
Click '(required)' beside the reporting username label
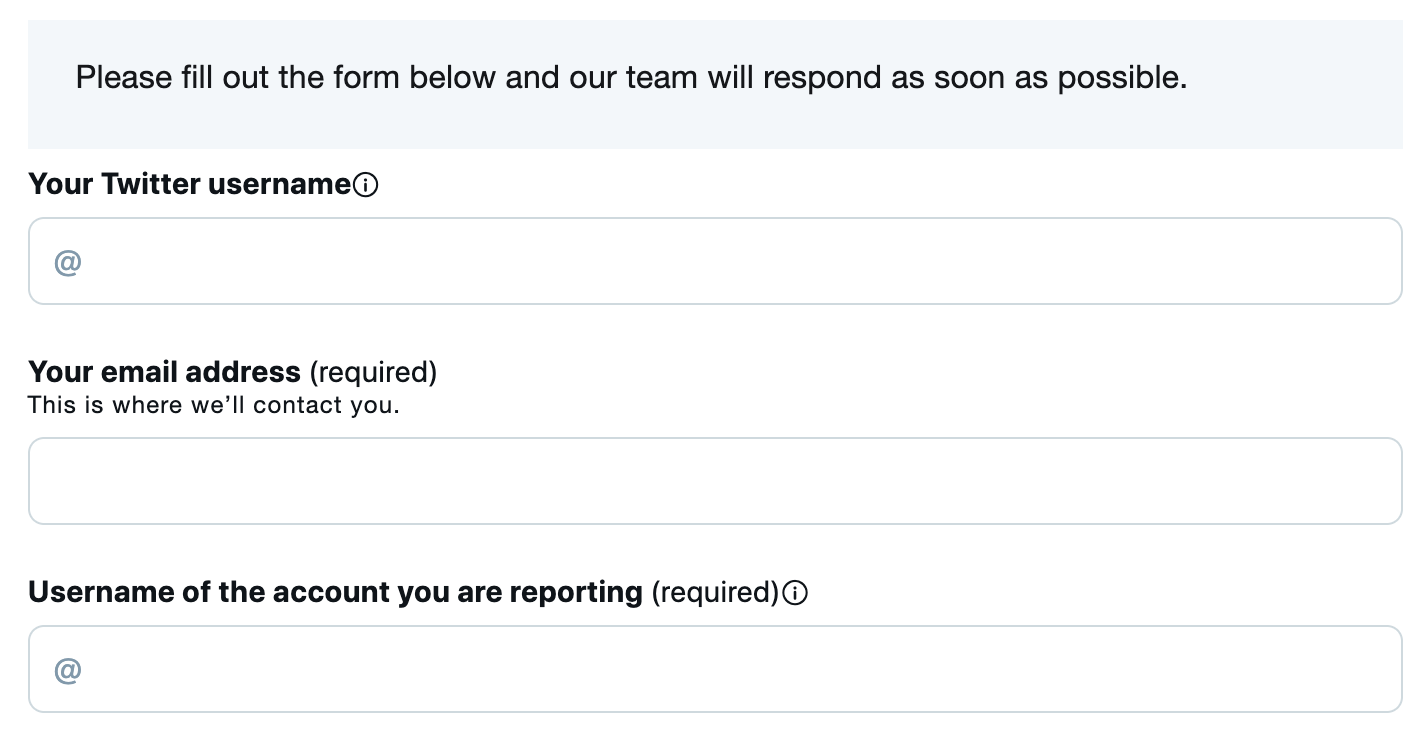(x=715, y=592)
